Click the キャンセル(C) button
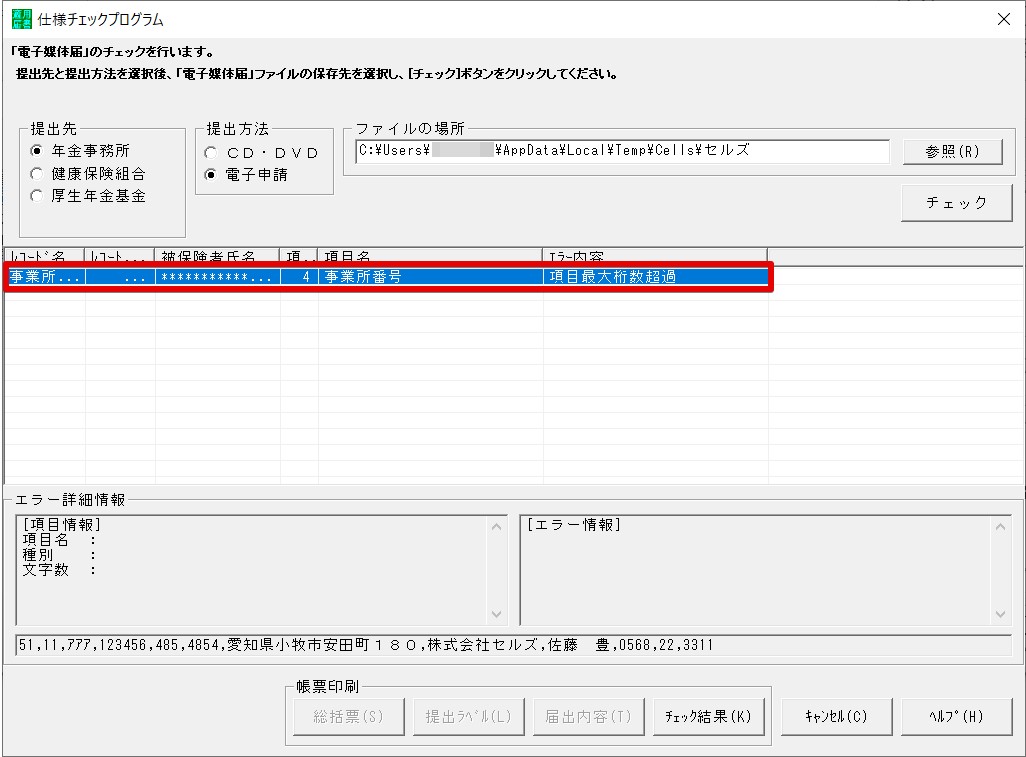The width and height of the screenshot is (1026, 757). pyautogui.click(x=836, y=716)
